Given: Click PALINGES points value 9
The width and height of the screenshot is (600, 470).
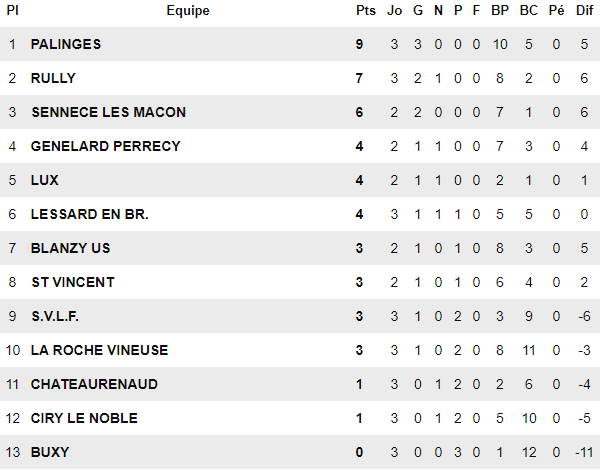Looking at the screenshot, I should coord(359,44).
